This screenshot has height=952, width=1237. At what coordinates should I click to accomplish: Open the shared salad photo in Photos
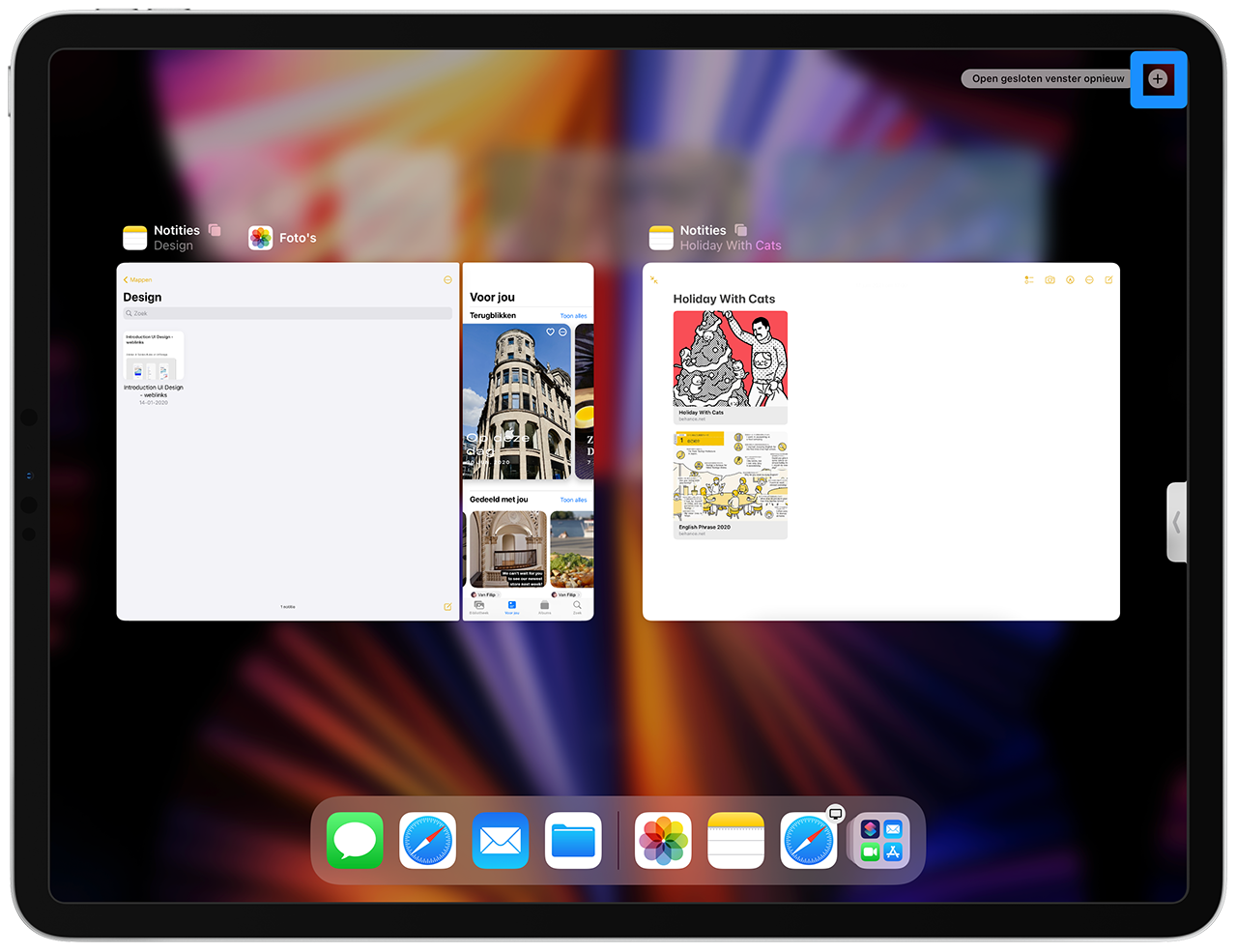point(572,549)
